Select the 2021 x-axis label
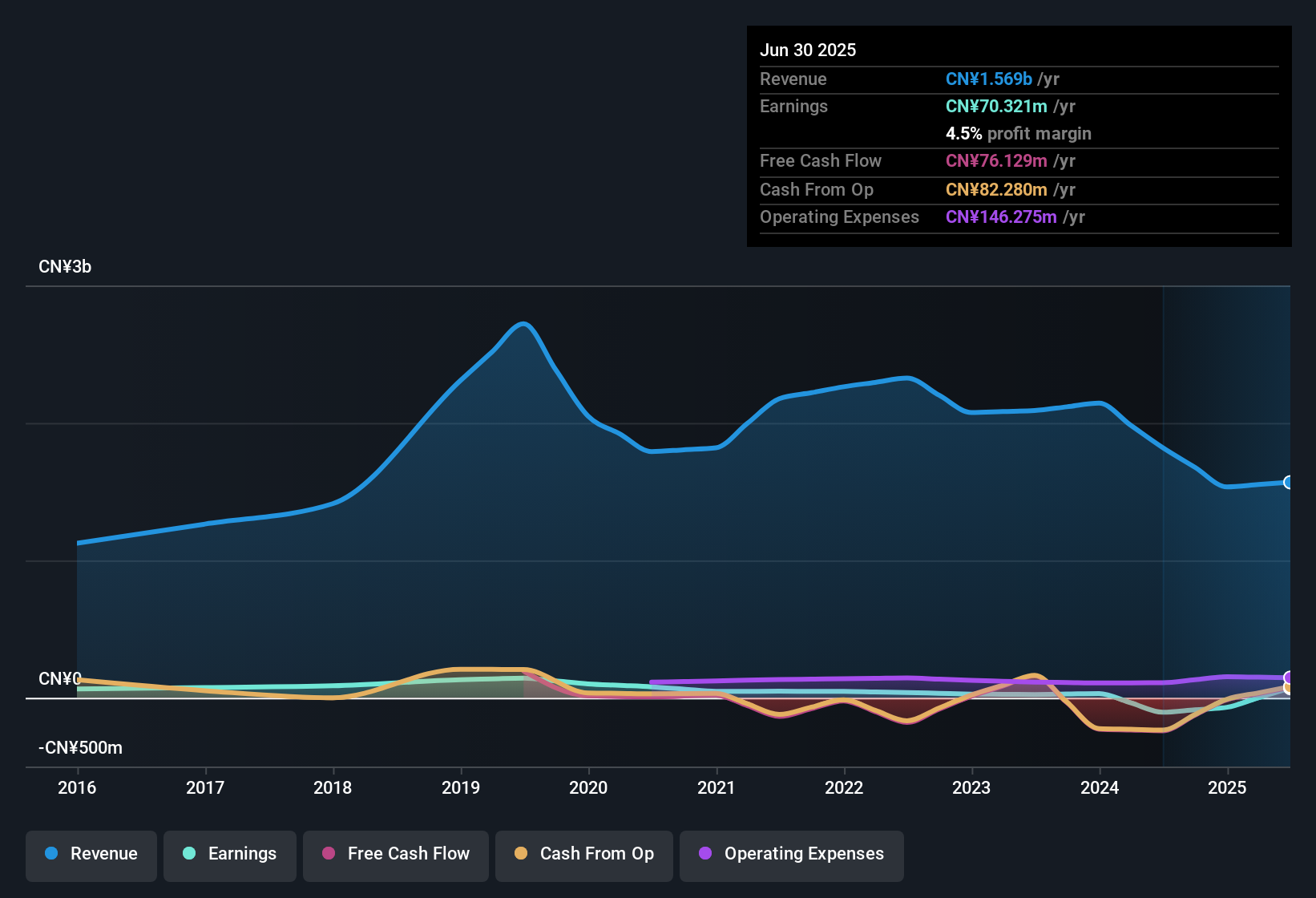This screenshot has height=898, width=1316. pyautogui.click(x=717, y=787)
